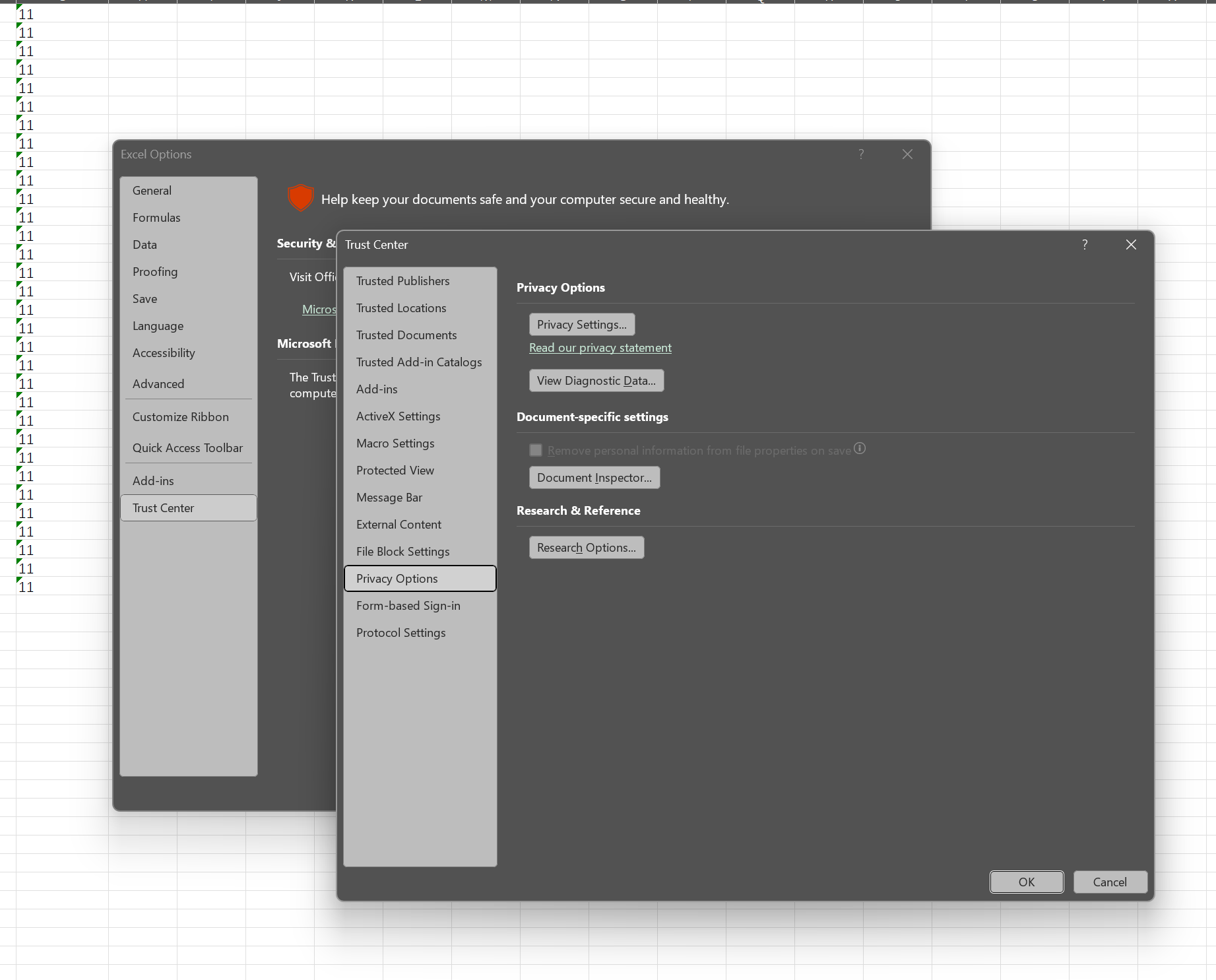Viewport: 1216px width, 980px height.
Task: Open Add-ins in Excel Options sidebar
Action: tap(189, 481)
